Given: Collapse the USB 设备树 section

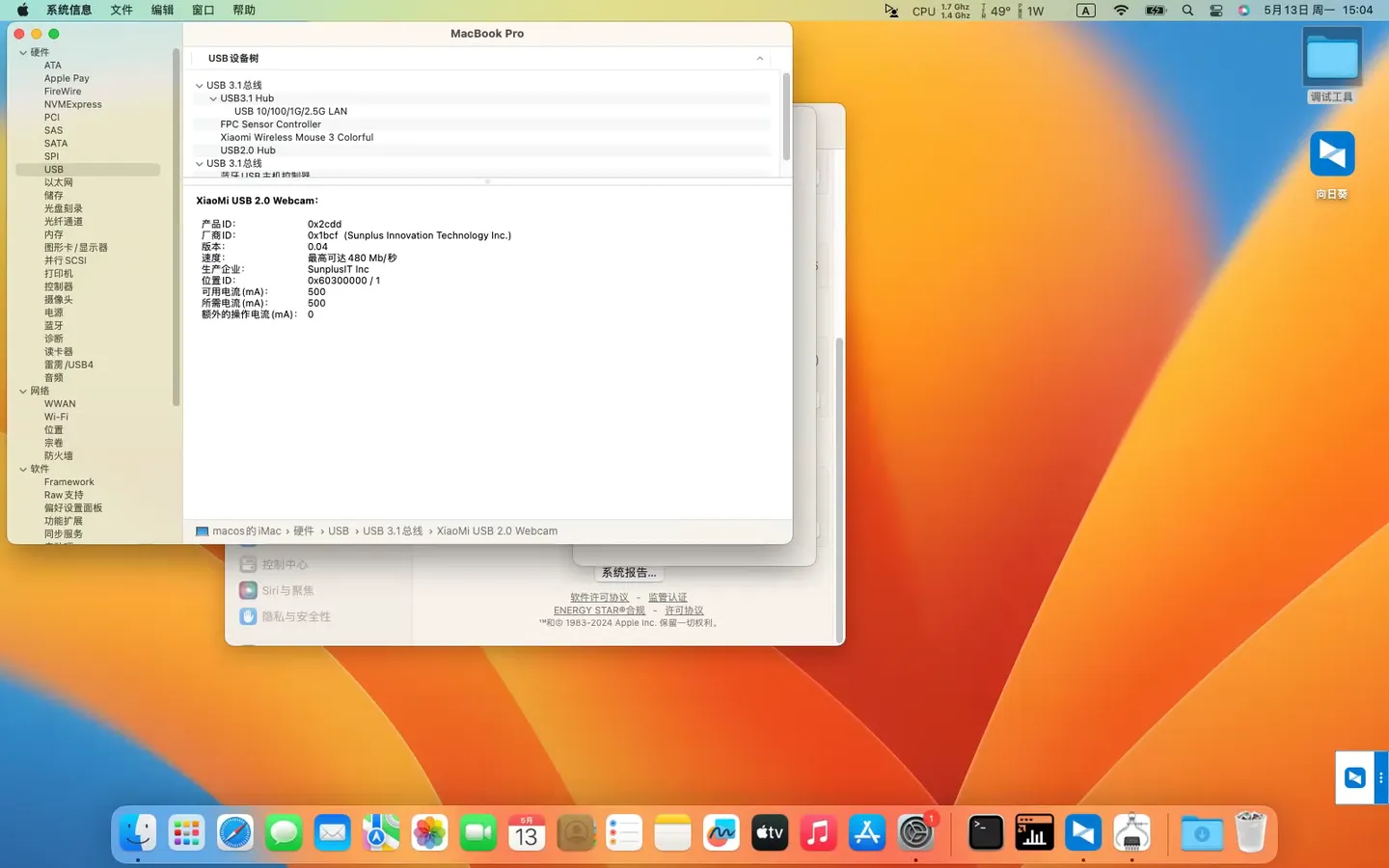Looking at the screenshot, I should pyautogui.click(x=759, y=58).
